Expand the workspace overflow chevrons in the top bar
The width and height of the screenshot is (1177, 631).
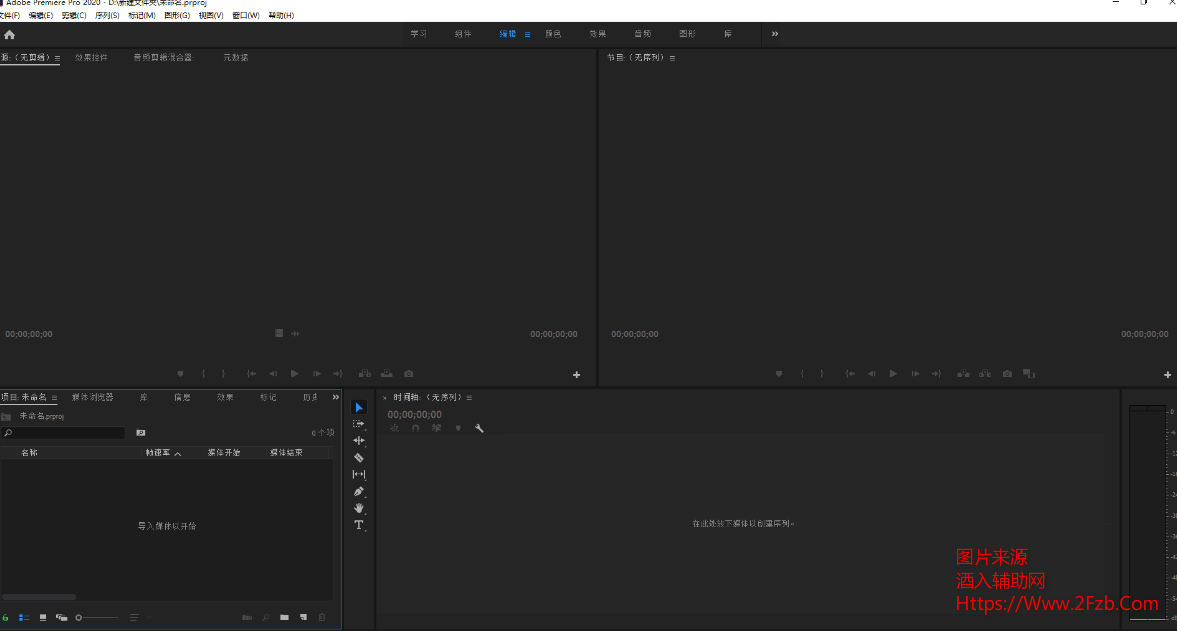[774, 34]
